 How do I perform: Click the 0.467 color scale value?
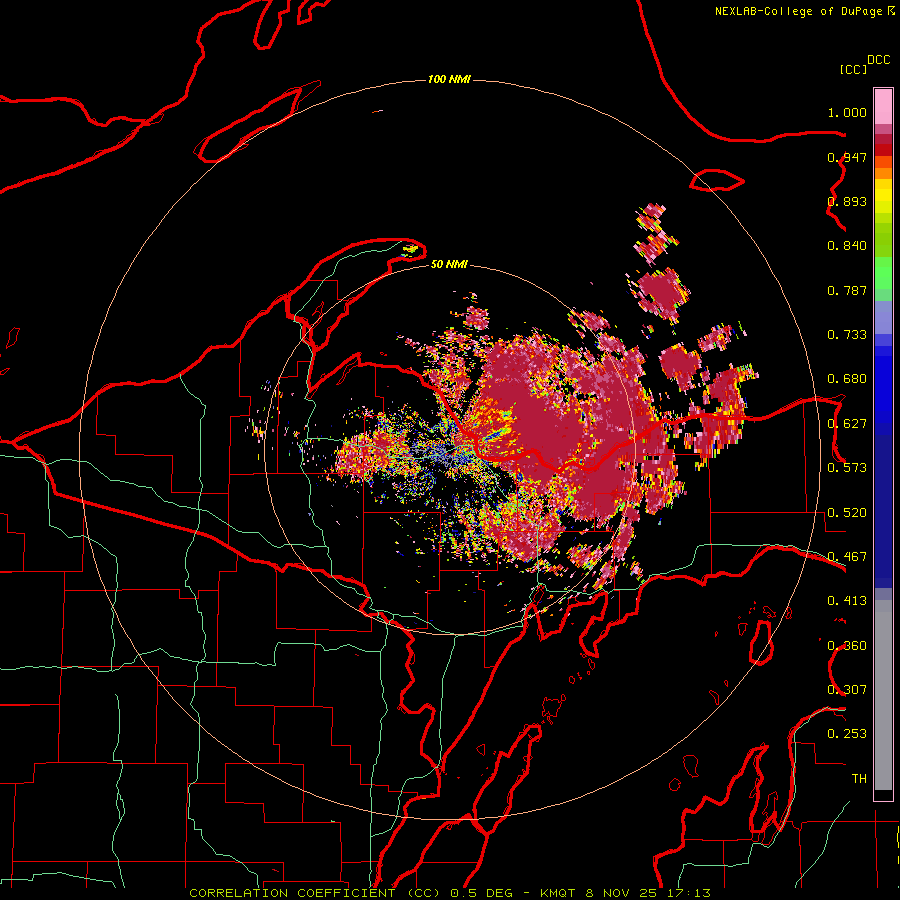pyautogui.click(x=847, y=557)
